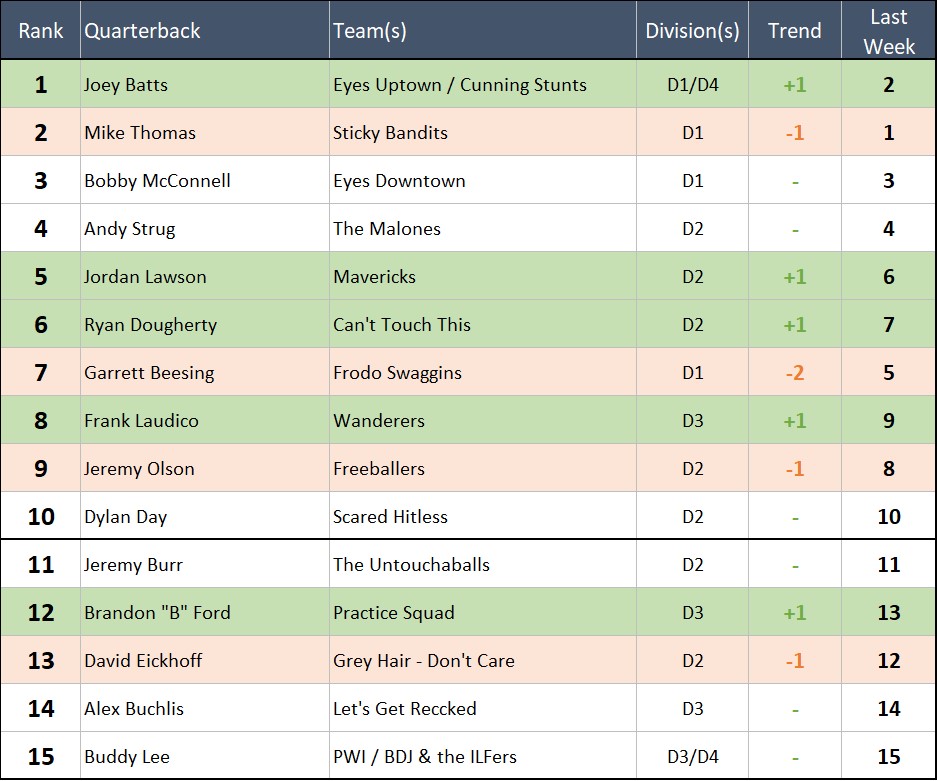Screen dimensions: 938x781
Task: Click Garrett Beesing's -2 trend cell
Action: [x=794, y=373]
